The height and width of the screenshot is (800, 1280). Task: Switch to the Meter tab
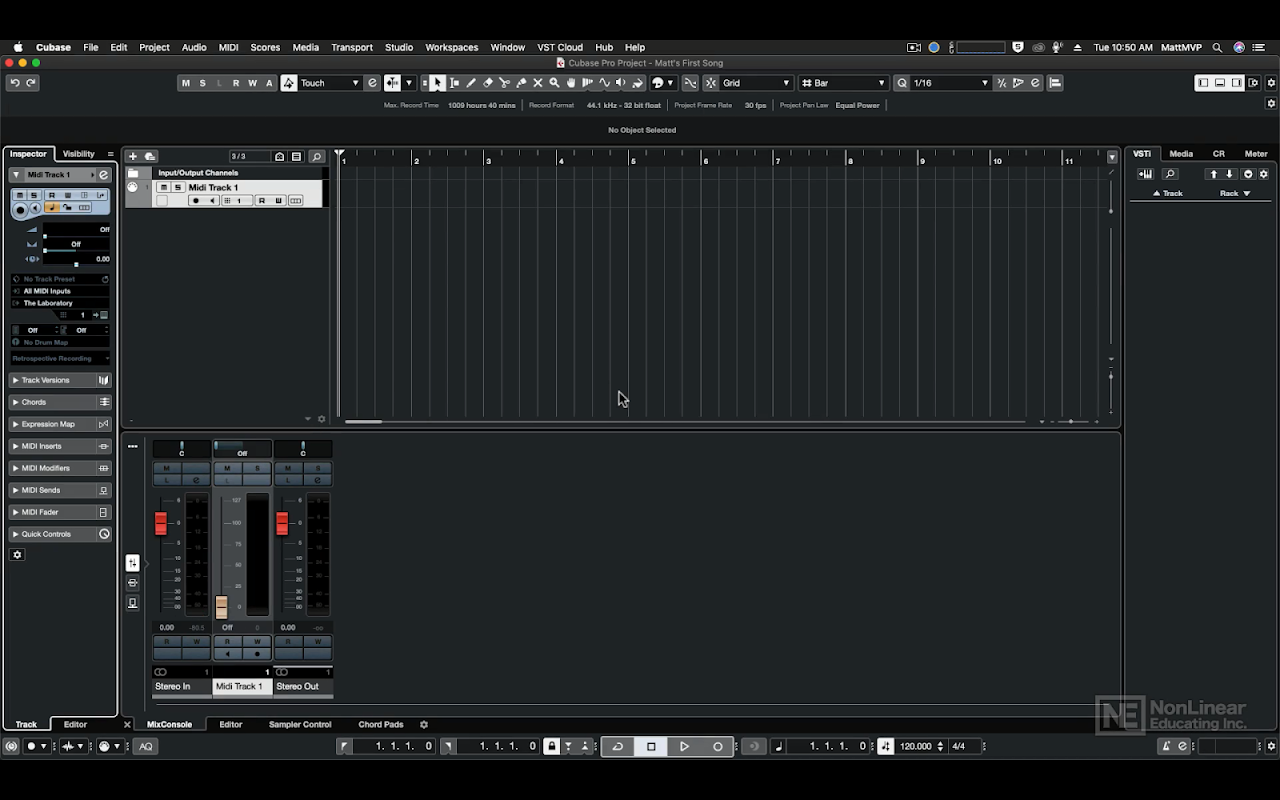[1256, 154]
